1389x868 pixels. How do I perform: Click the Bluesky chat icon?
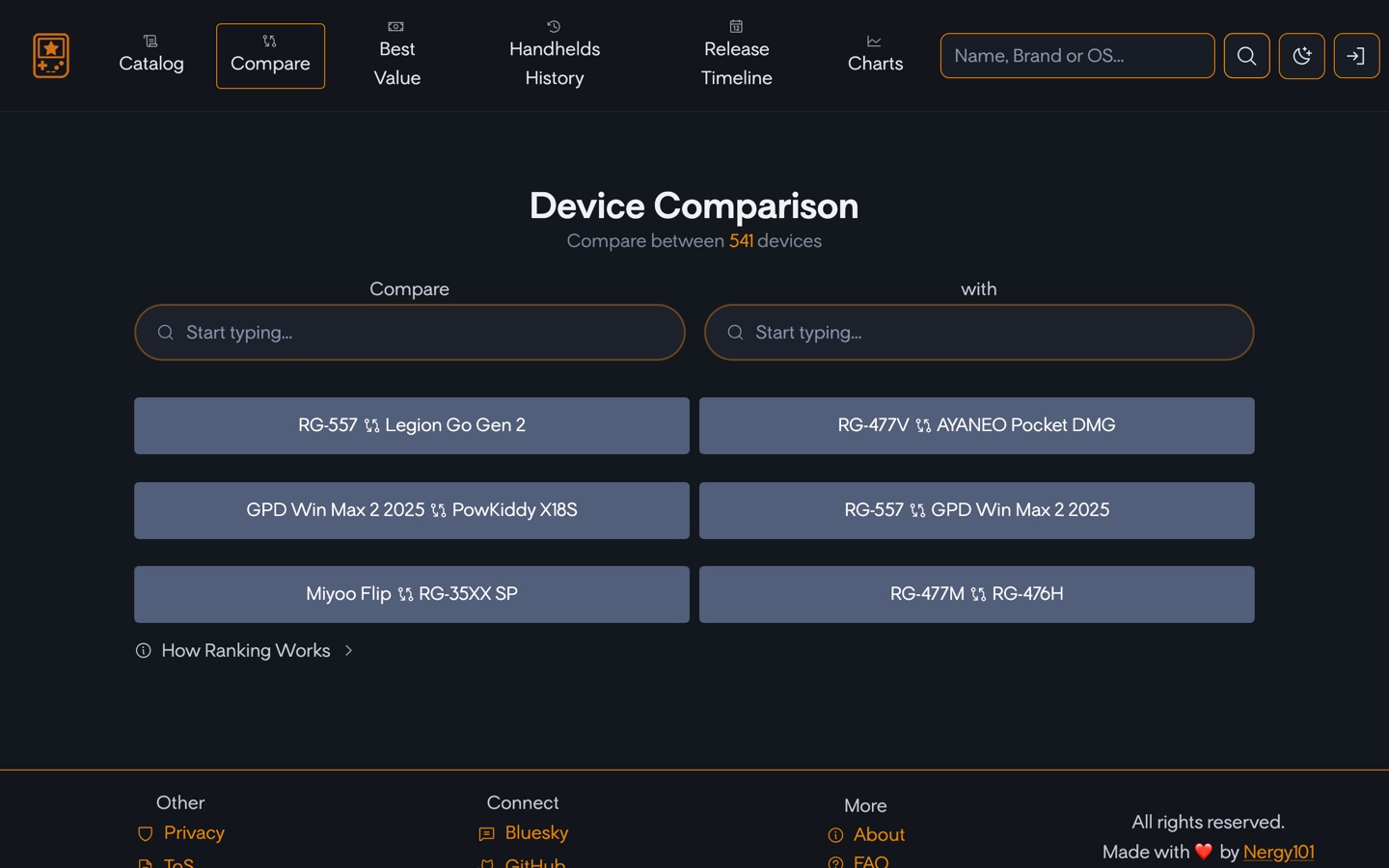pos(487,834)
